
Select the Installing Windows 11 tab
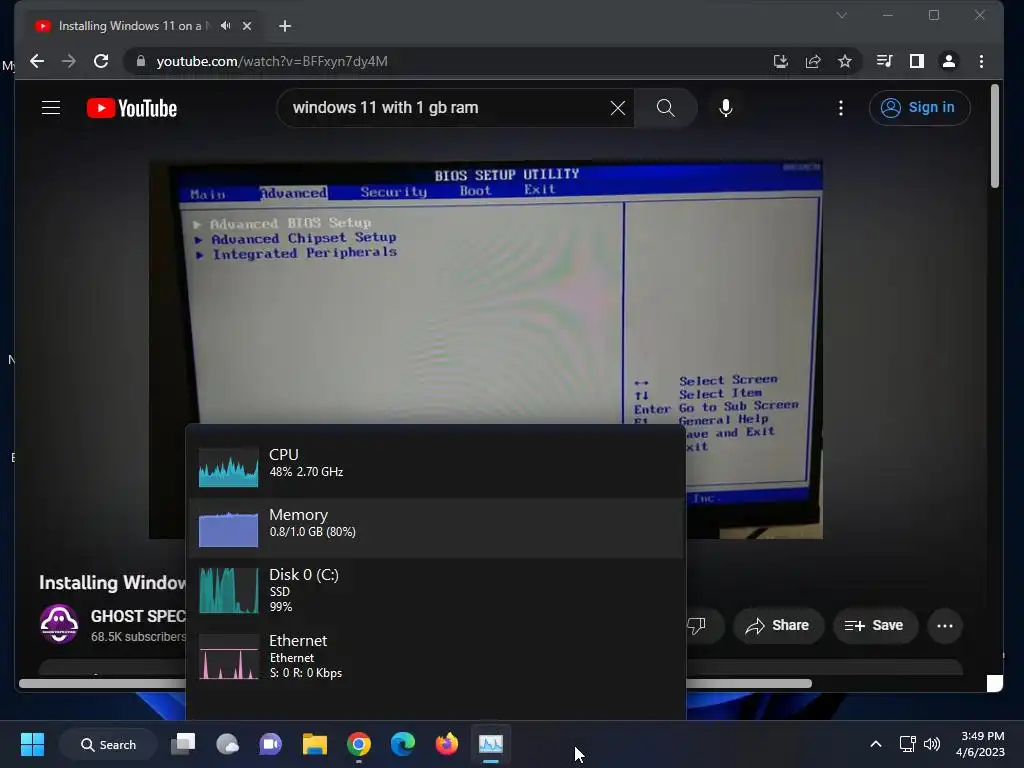click(x=130, y=26)
